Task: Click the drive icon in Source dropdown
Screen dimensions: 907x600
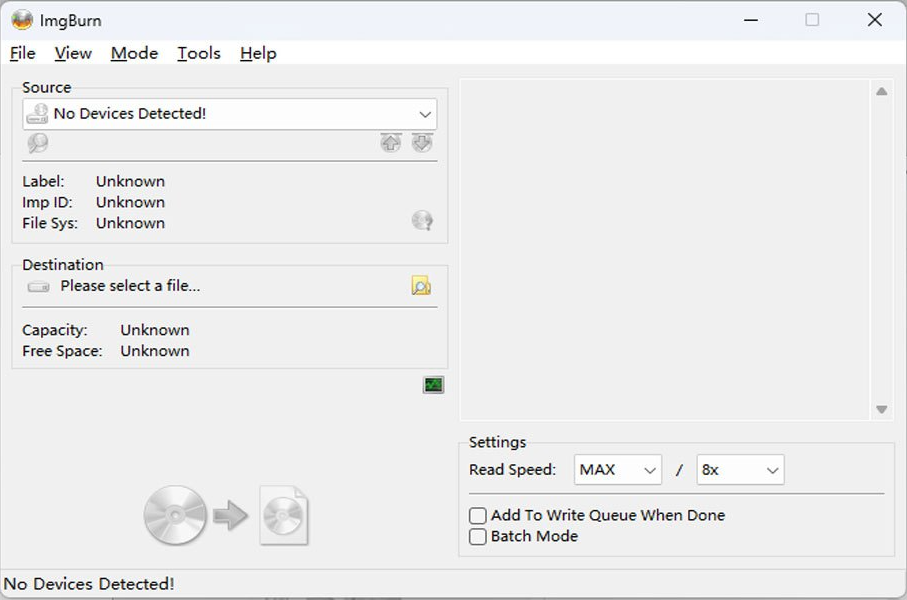Action: (38, 113)
